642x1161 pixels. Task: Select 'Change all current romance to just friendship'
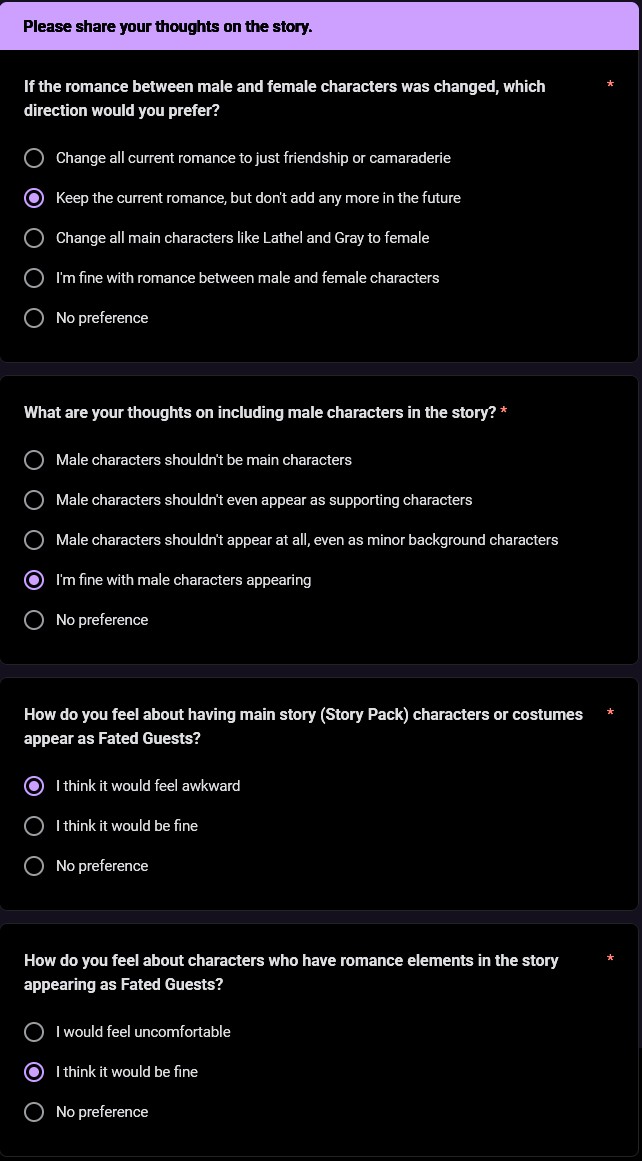pyautogui.click(x=34, y=158)
